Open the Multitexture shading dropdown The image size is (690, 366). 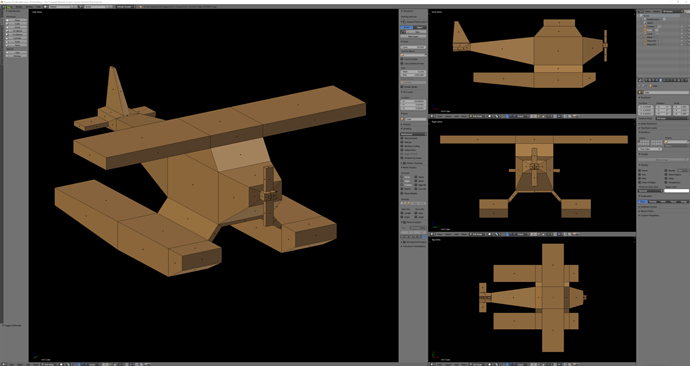pos(414,134)
